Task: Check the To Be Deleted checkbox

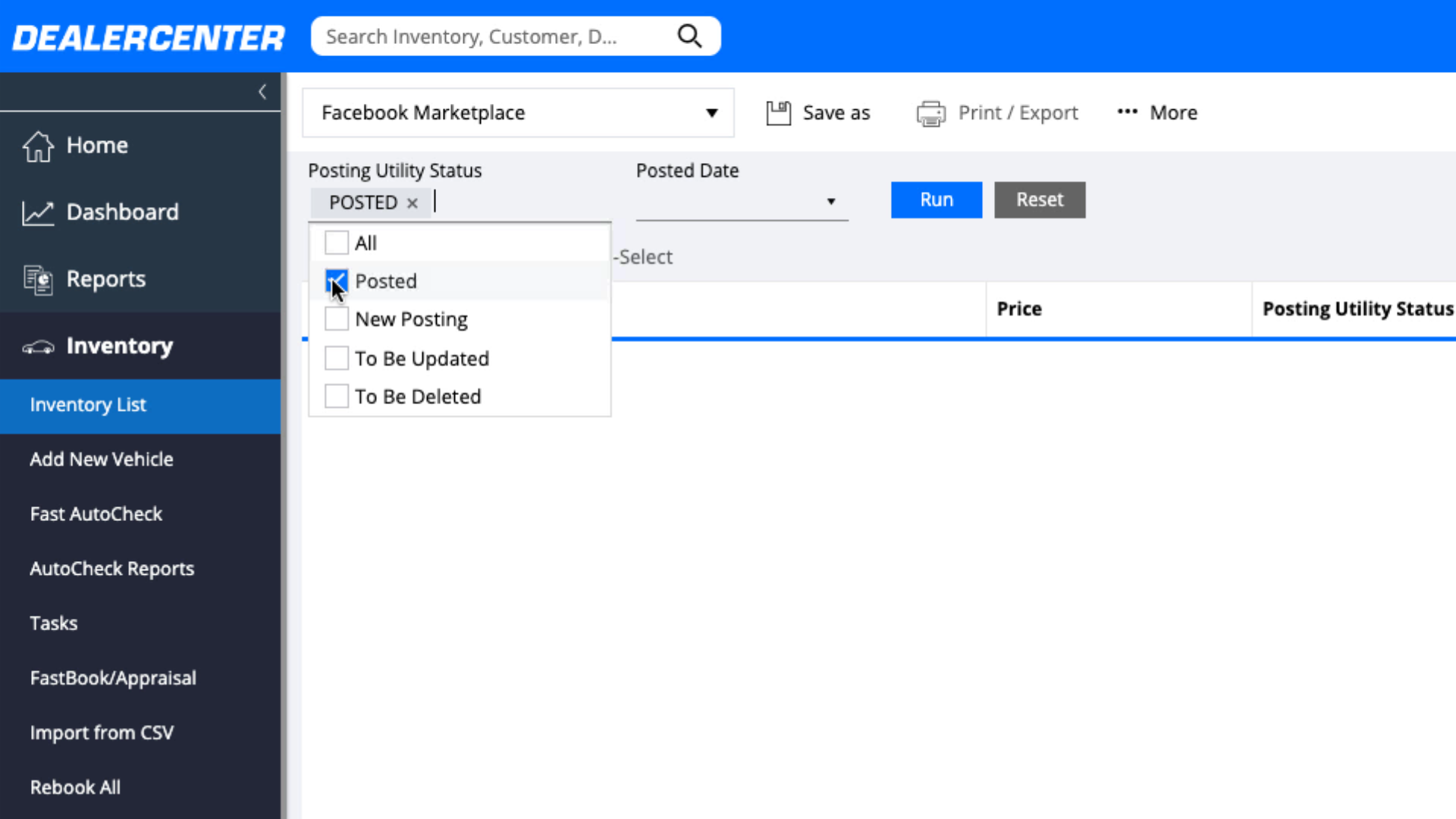Action: 337,396
